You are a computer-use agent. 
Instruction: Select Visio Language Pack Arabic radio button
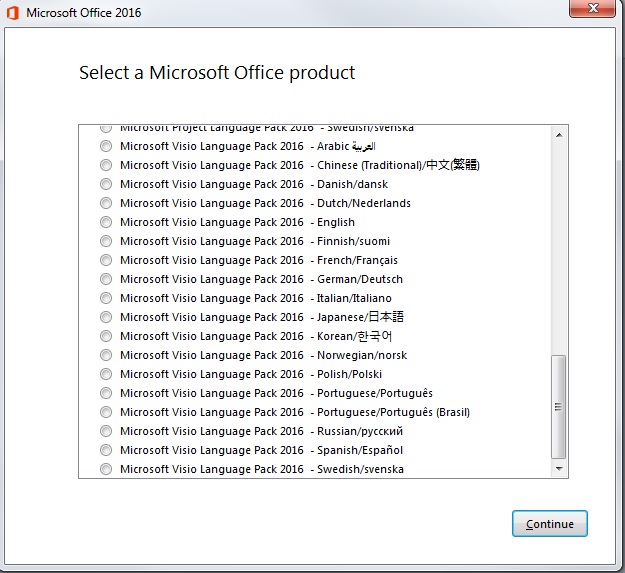(x=106, y=146)
